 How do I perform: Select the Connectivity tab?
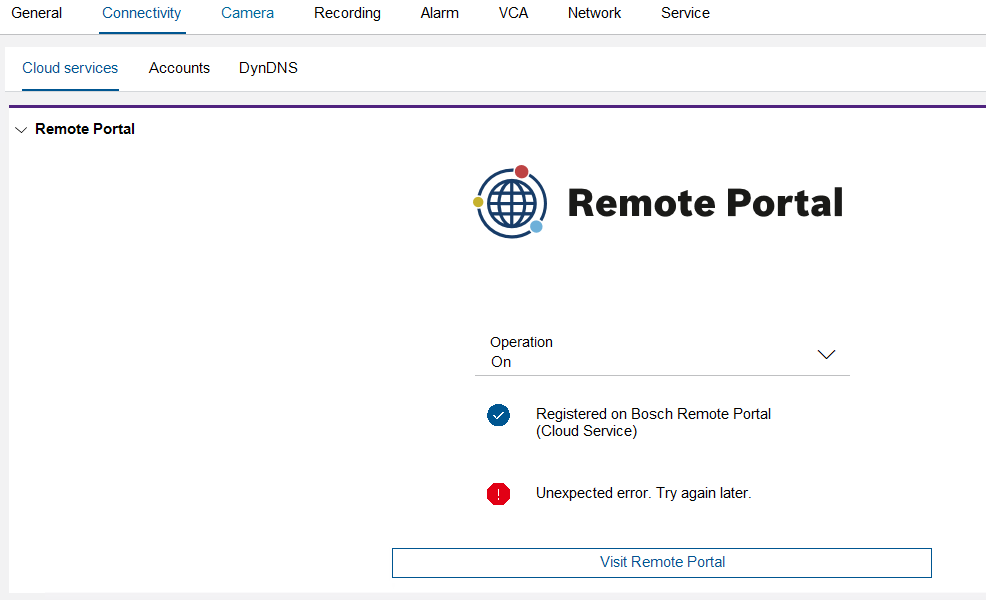[x=142, y=14]
